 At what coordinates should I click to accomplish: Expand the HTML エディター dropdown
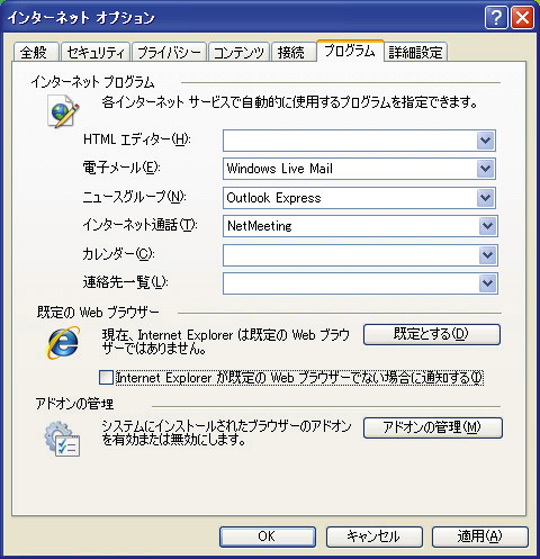tap(485, 140)
